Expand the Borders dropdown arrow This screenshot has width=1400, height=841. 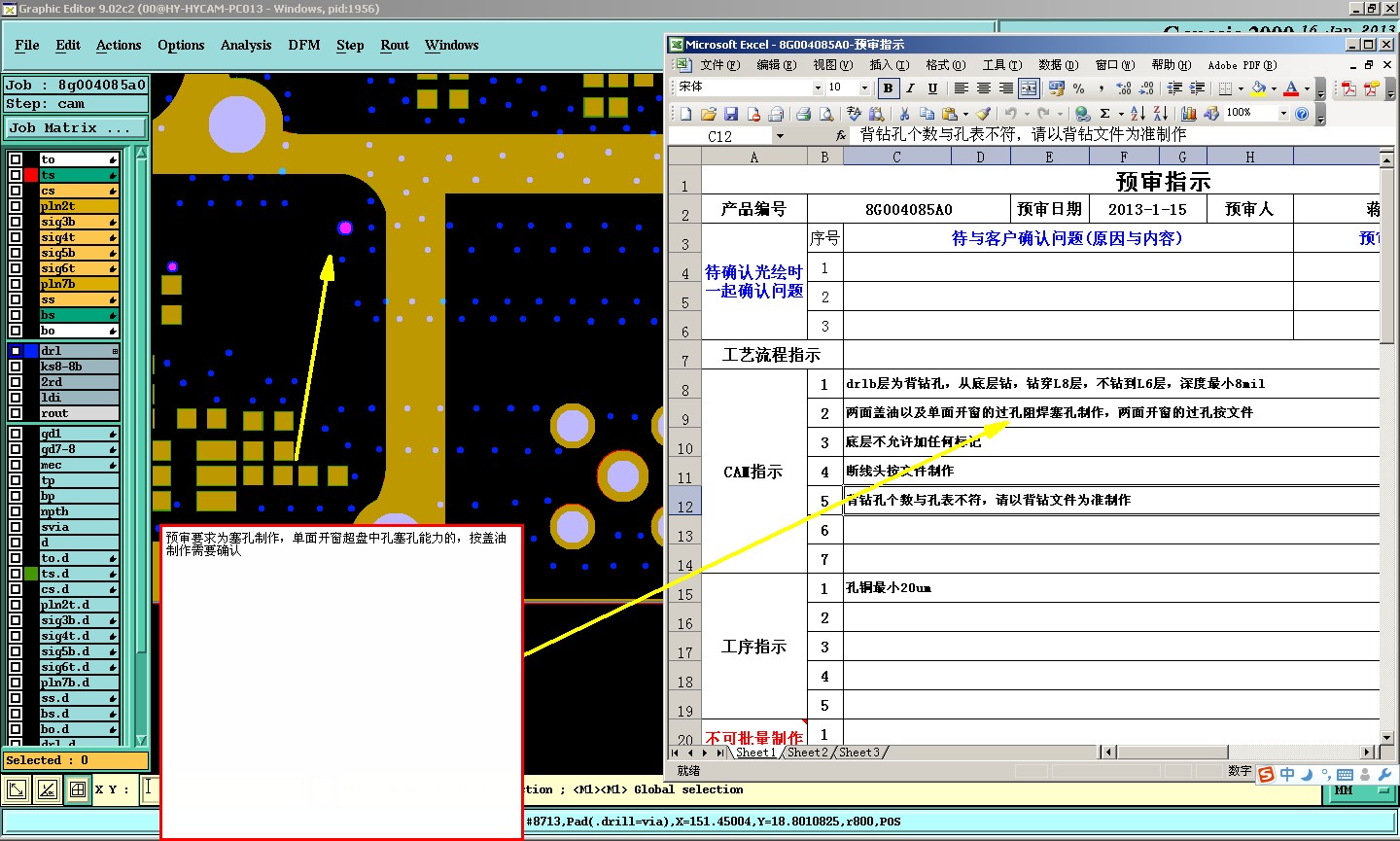1241,88
